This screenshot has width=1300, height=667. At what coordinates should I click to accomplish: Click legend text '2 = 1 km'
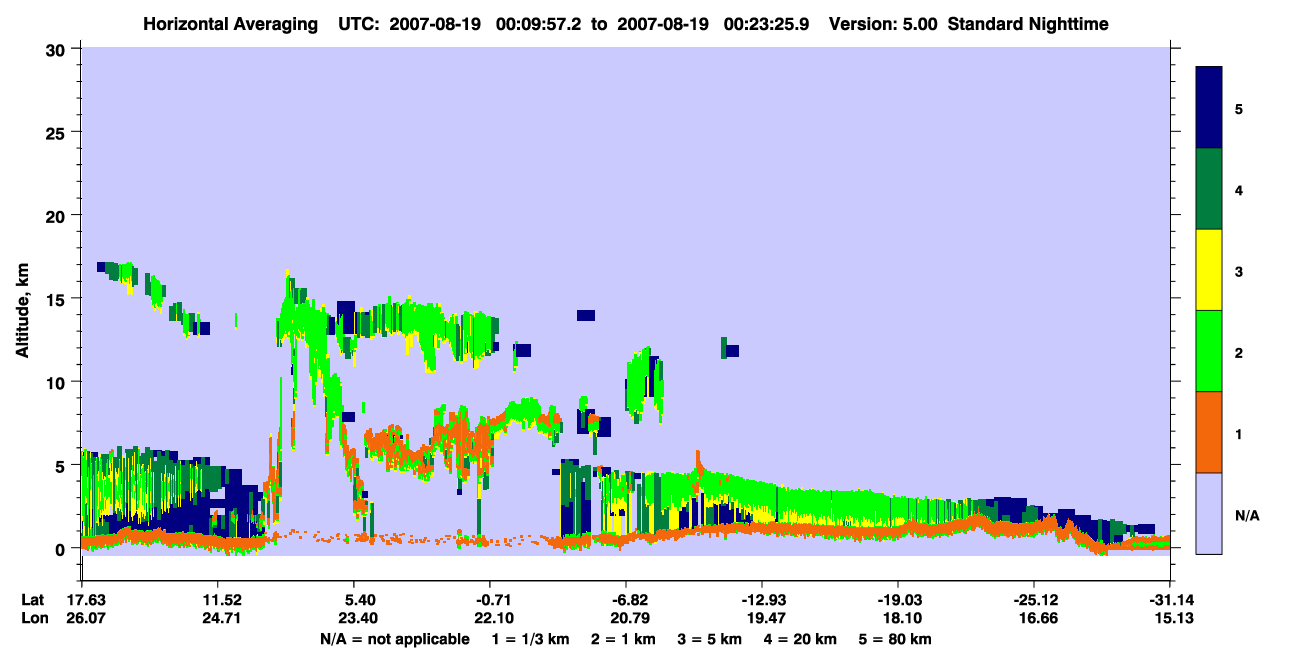(x=623, y=639)
